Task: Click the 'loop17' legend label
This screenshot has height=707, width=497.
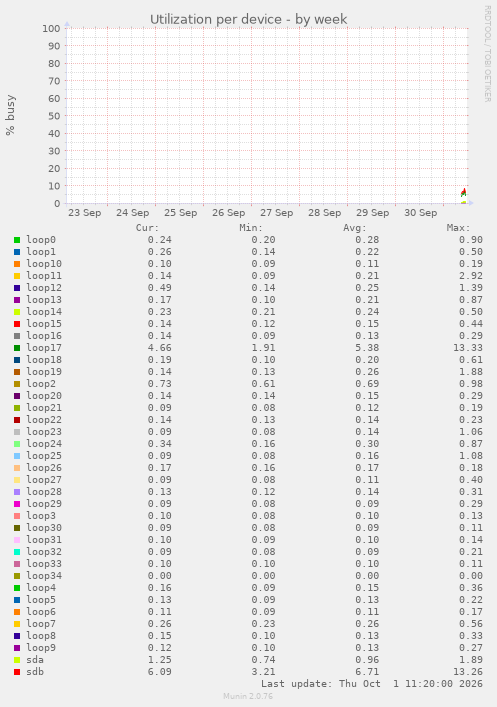Action: [x=44, y=348]
